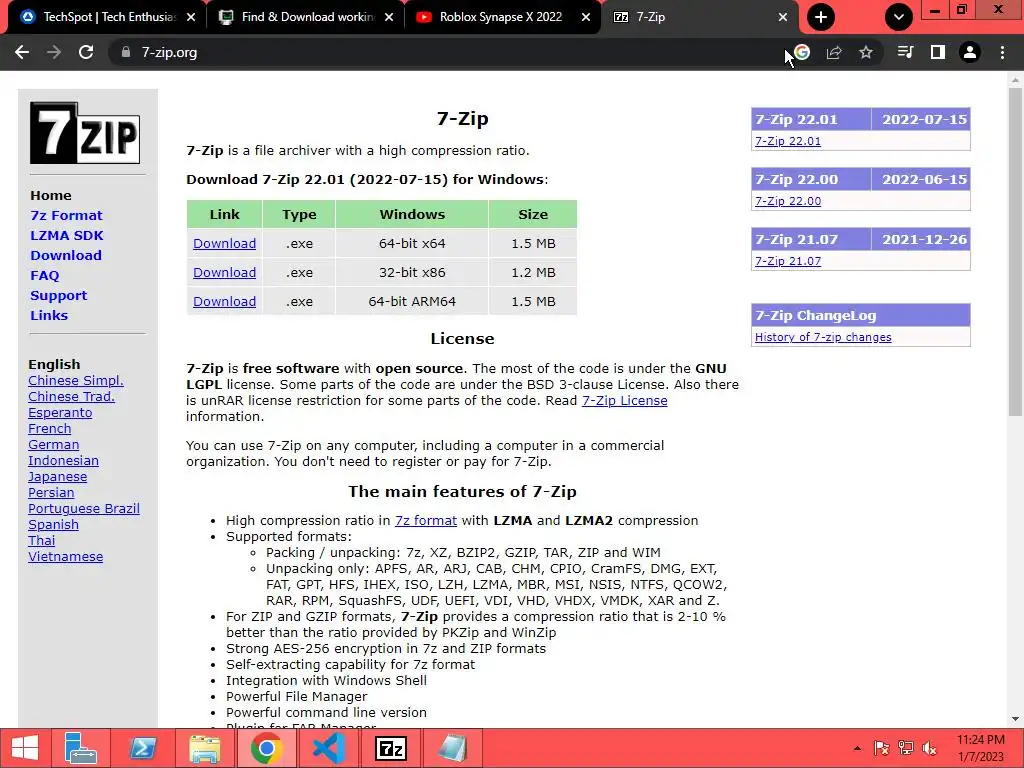Bookmark this page with the star icon
This screenshot has width=1024, height=768.
pos(866,52)
